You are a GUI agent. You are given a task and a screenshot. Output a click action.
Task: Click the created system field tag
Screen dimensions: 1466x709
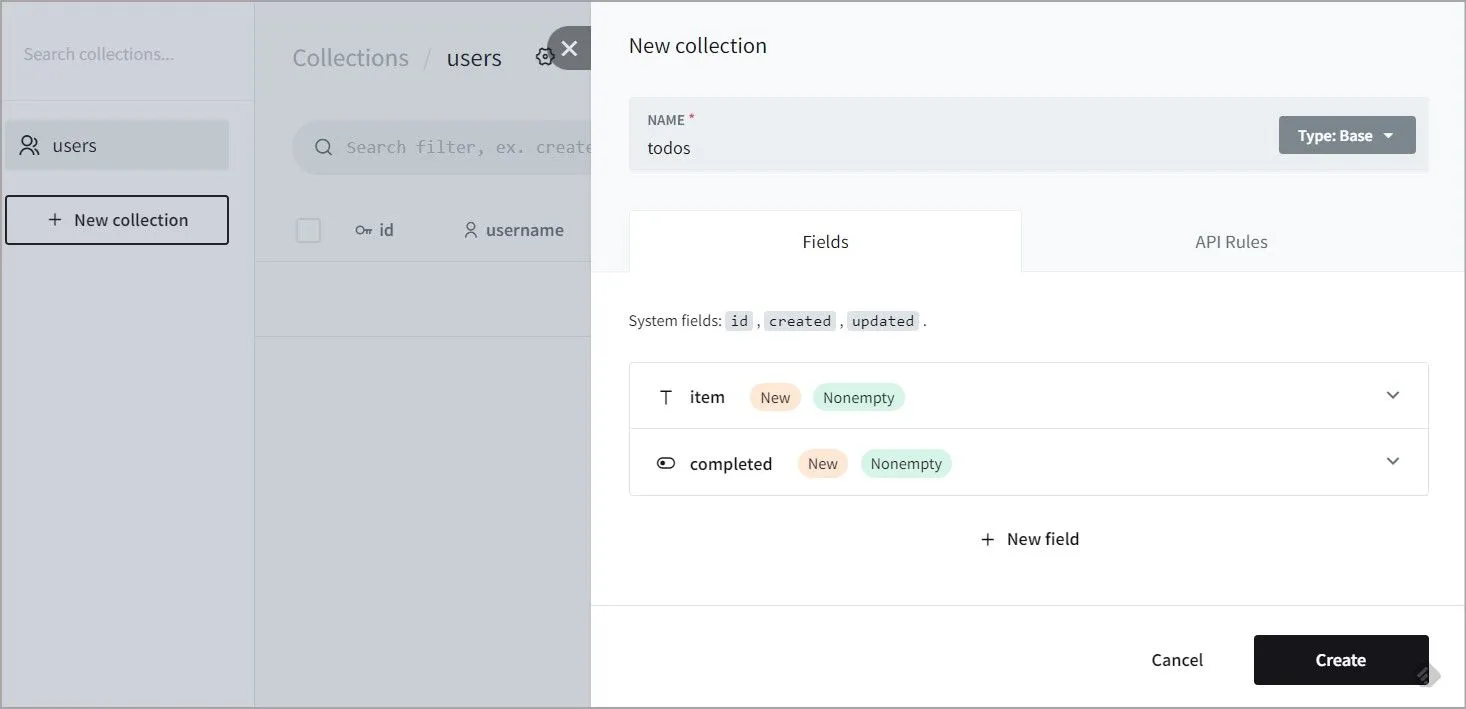pos(800,321)
